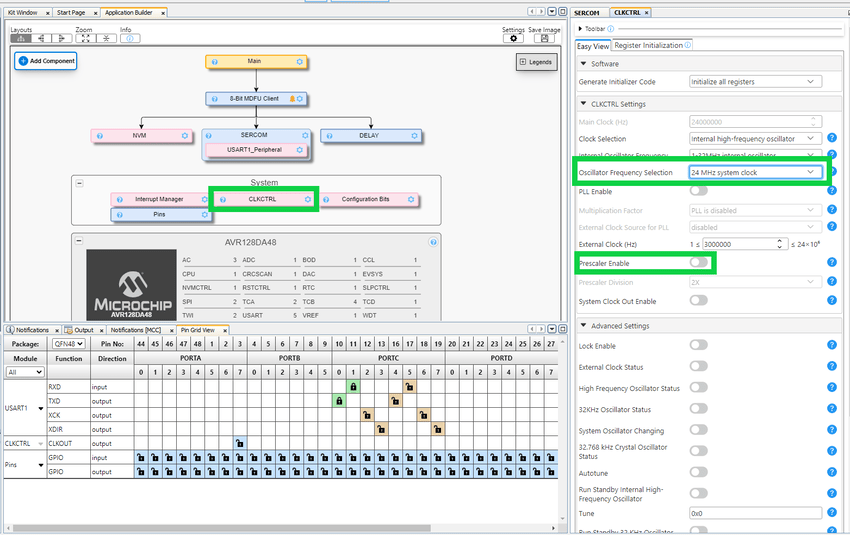This screenshot has width=850, height=535.
Task: Click the 8-Bit MDFU Client warning bell
Action: pyautogui.click(x=291, y=99)
